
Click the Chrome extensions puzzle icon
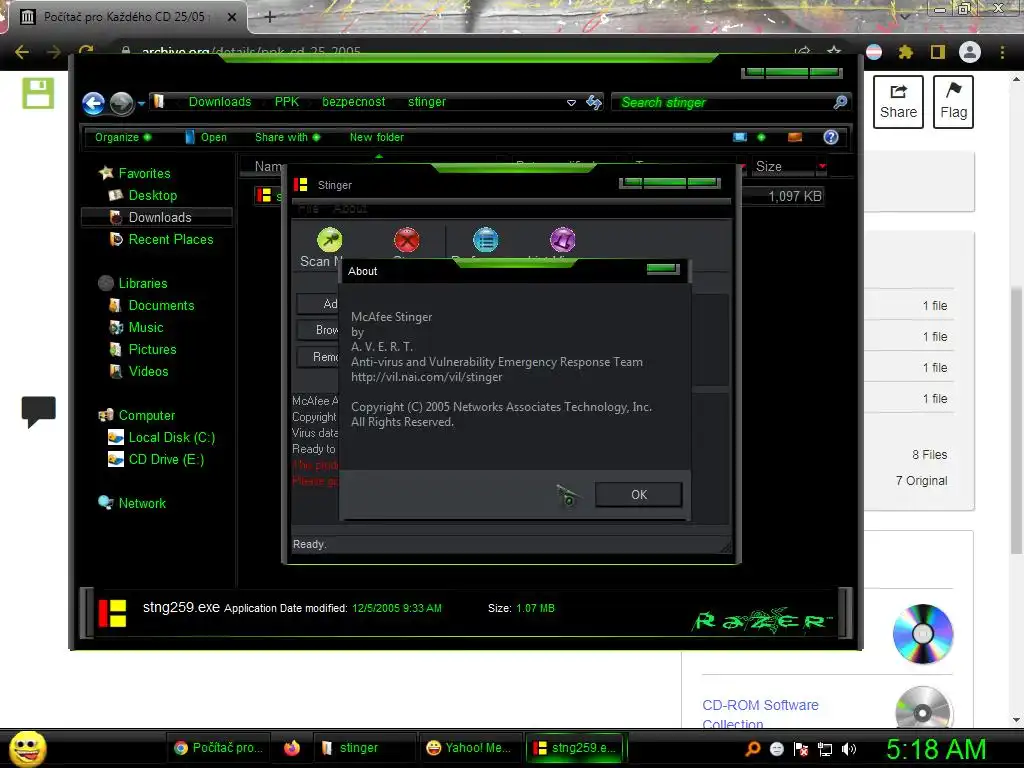905,52
